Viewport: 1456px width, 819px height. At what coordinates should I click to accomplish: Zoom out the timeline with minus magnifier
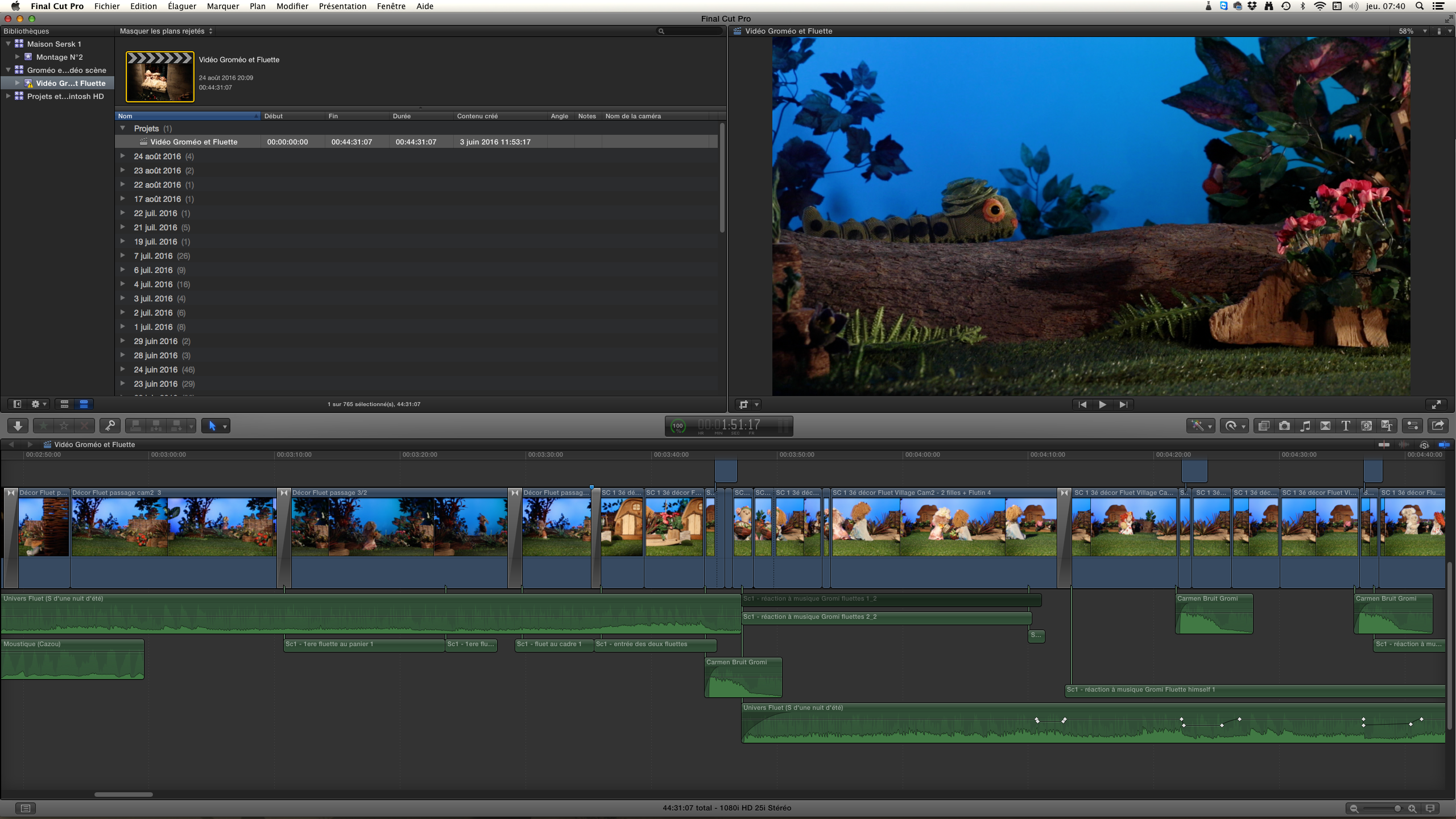[1354, 808]
